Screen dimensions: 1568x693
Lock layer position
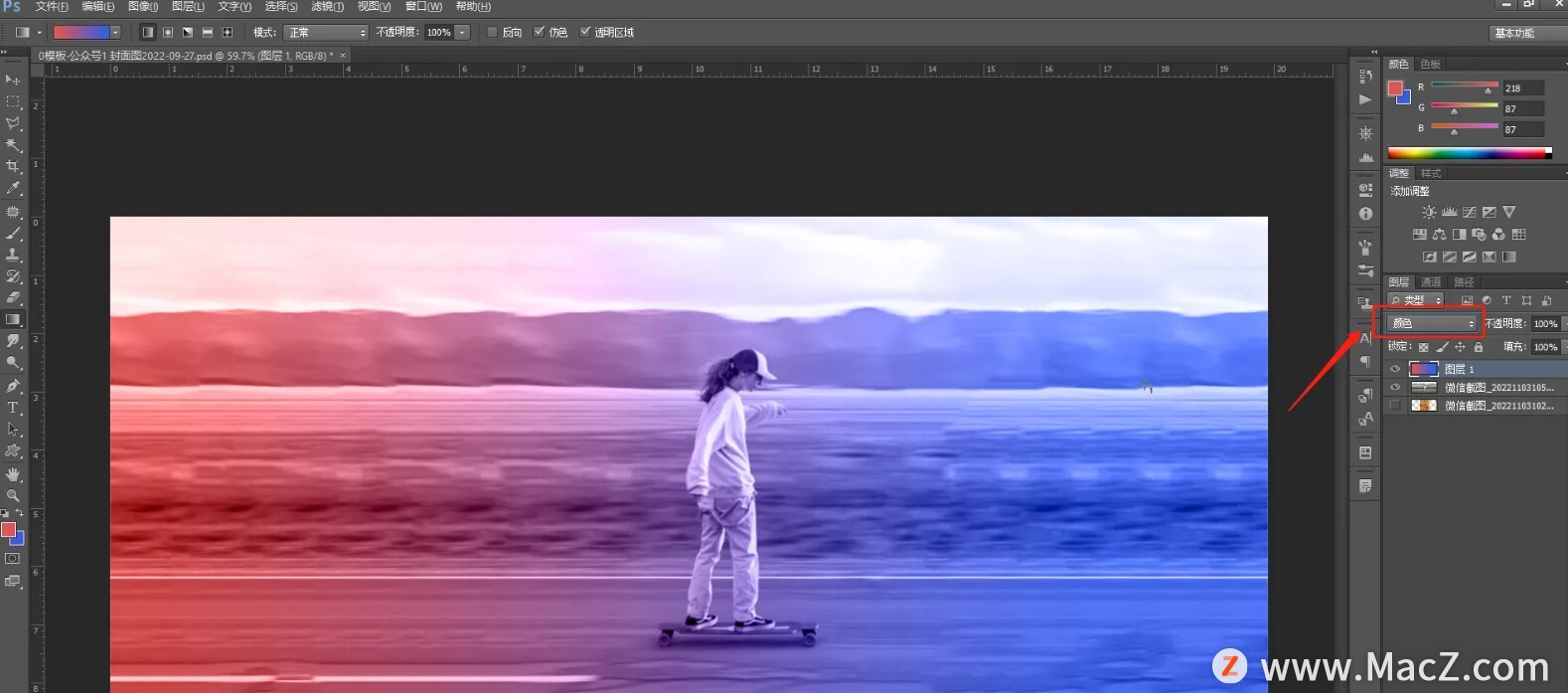pos(1460,347)
